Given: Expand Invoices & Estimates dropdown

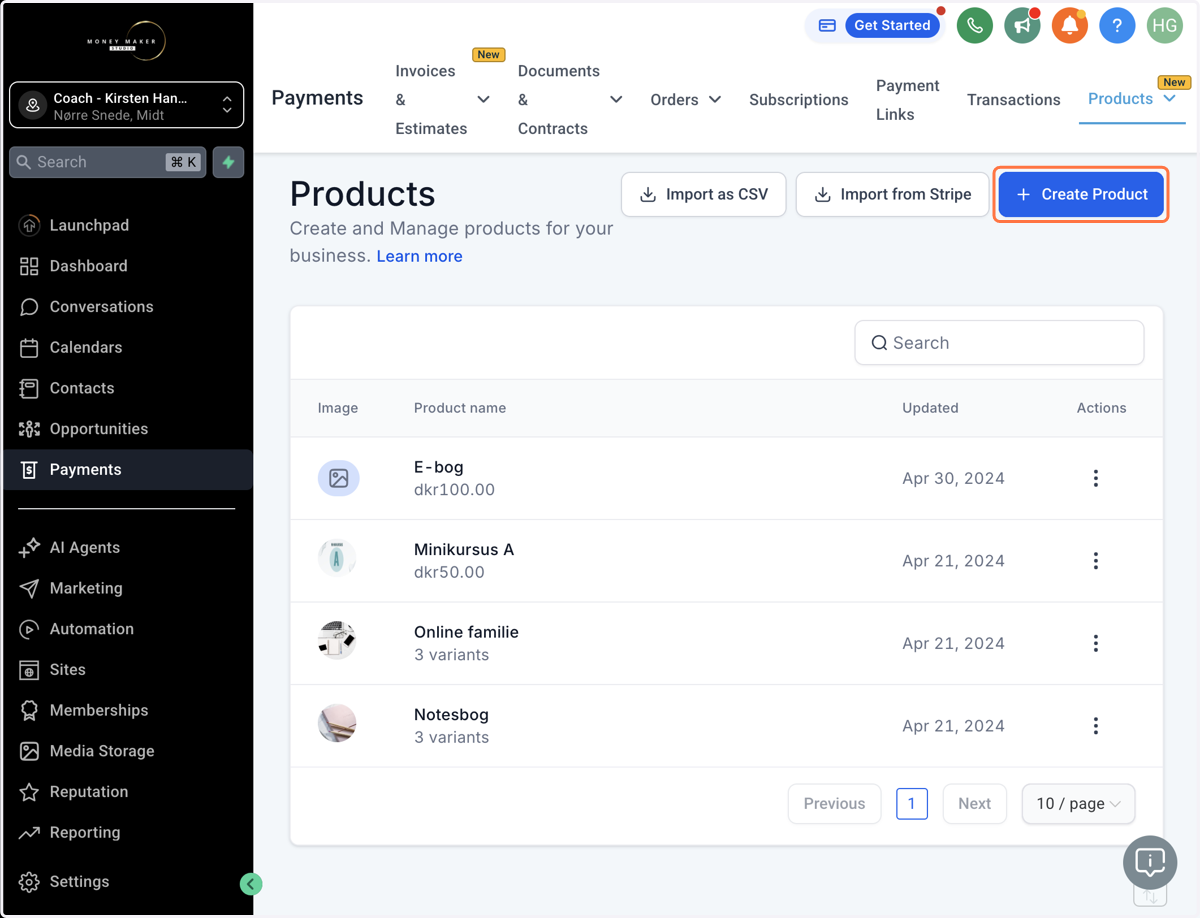Looking at the screenshot, I should point(483,99).
